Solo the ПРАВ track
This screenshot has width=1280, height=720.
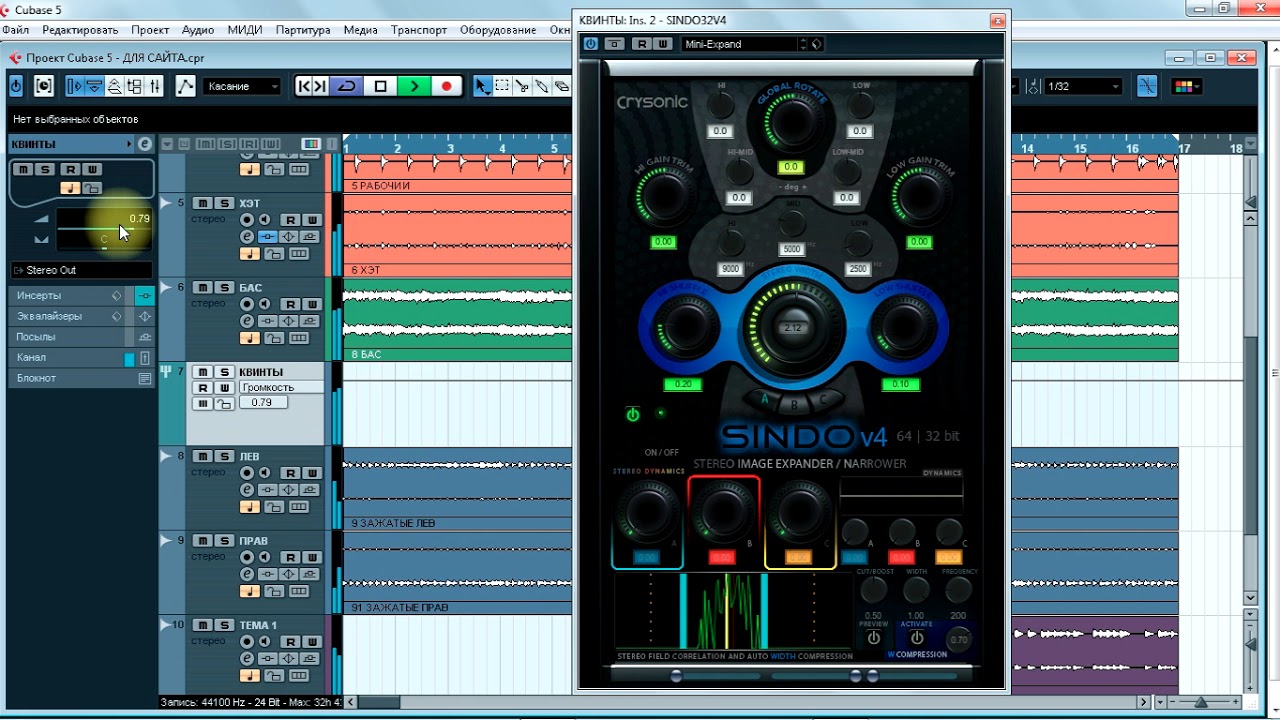(x=225, y=541)
